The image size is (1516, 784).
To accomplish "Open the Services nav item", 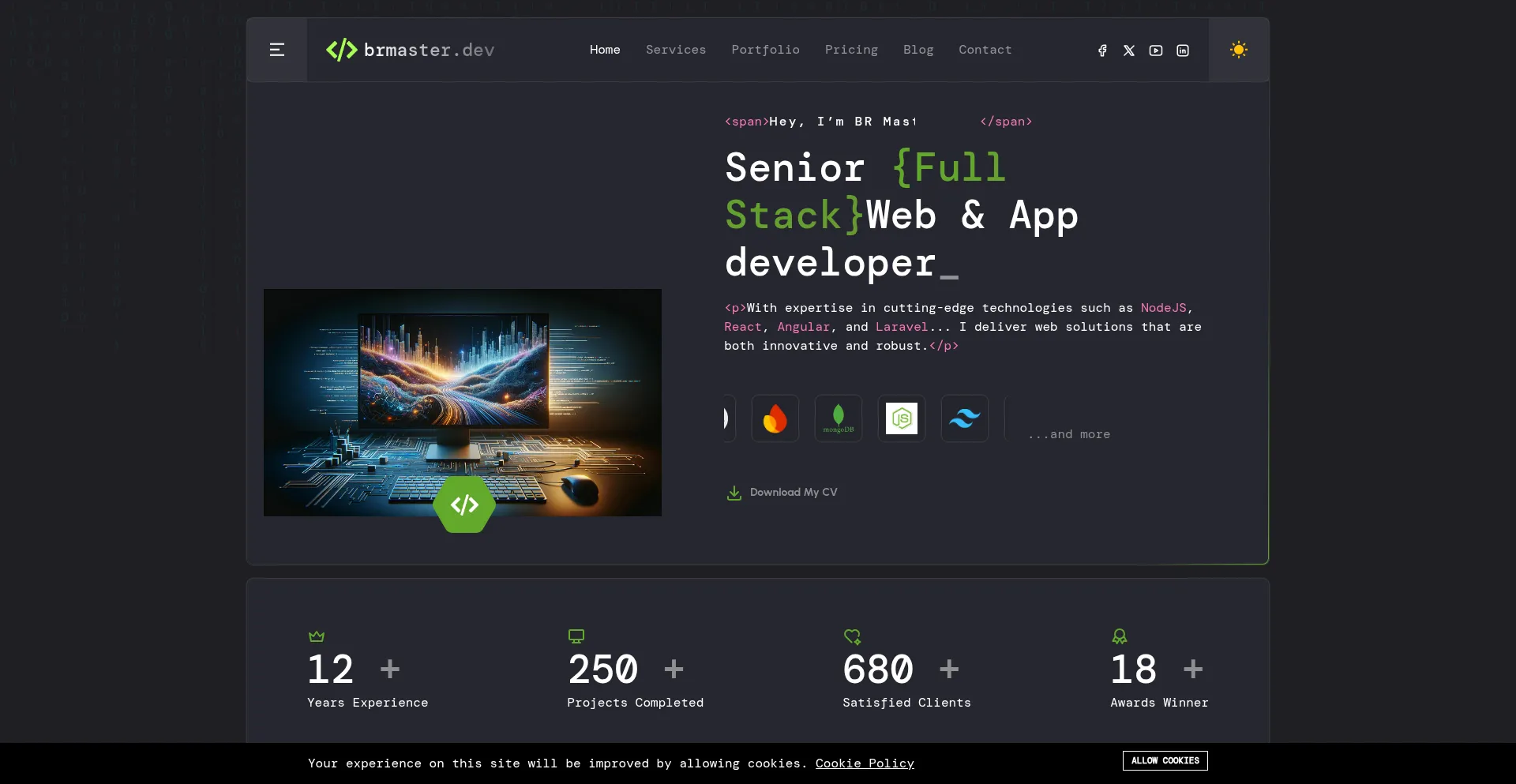I will click(676, 50).
